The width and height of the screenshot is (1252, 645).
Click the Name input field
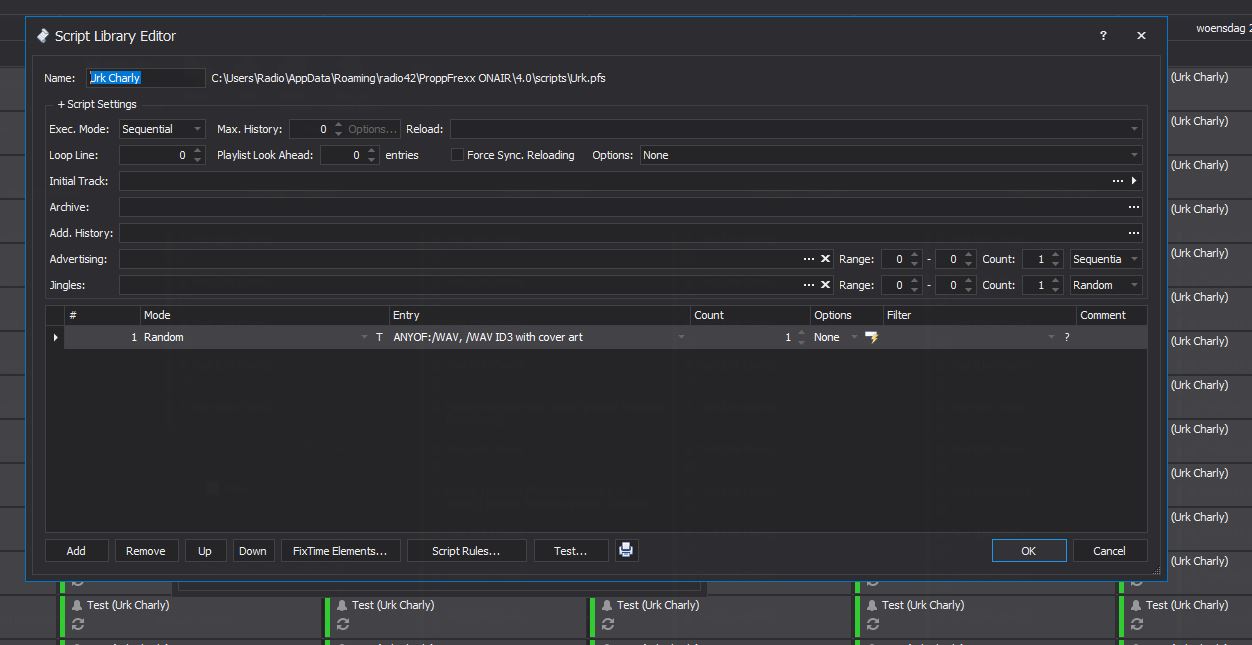pyautogui.click(x=146, y=78)
